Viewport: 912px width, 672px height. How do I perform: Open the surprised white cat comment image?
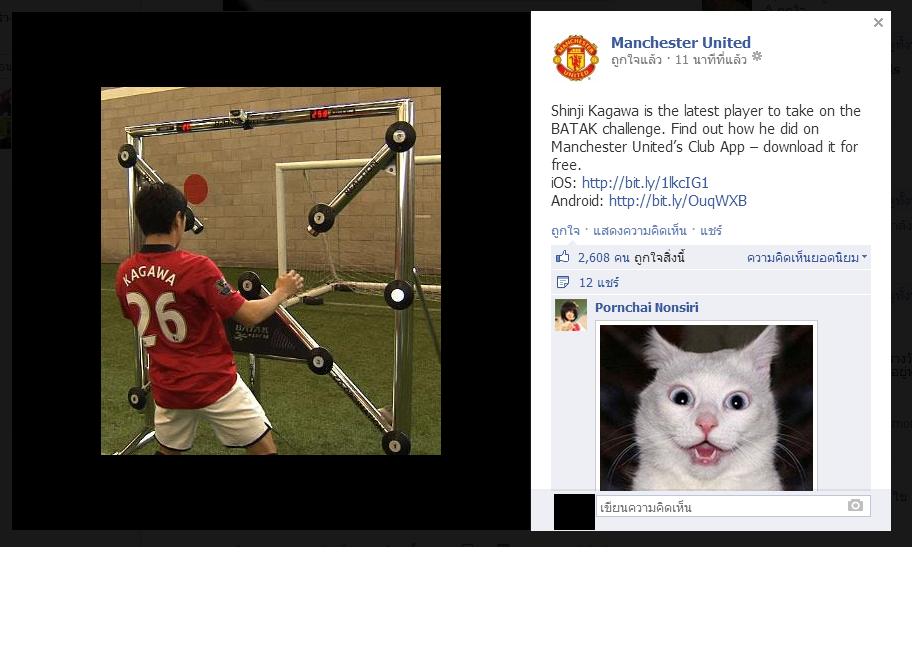[706, 407]
